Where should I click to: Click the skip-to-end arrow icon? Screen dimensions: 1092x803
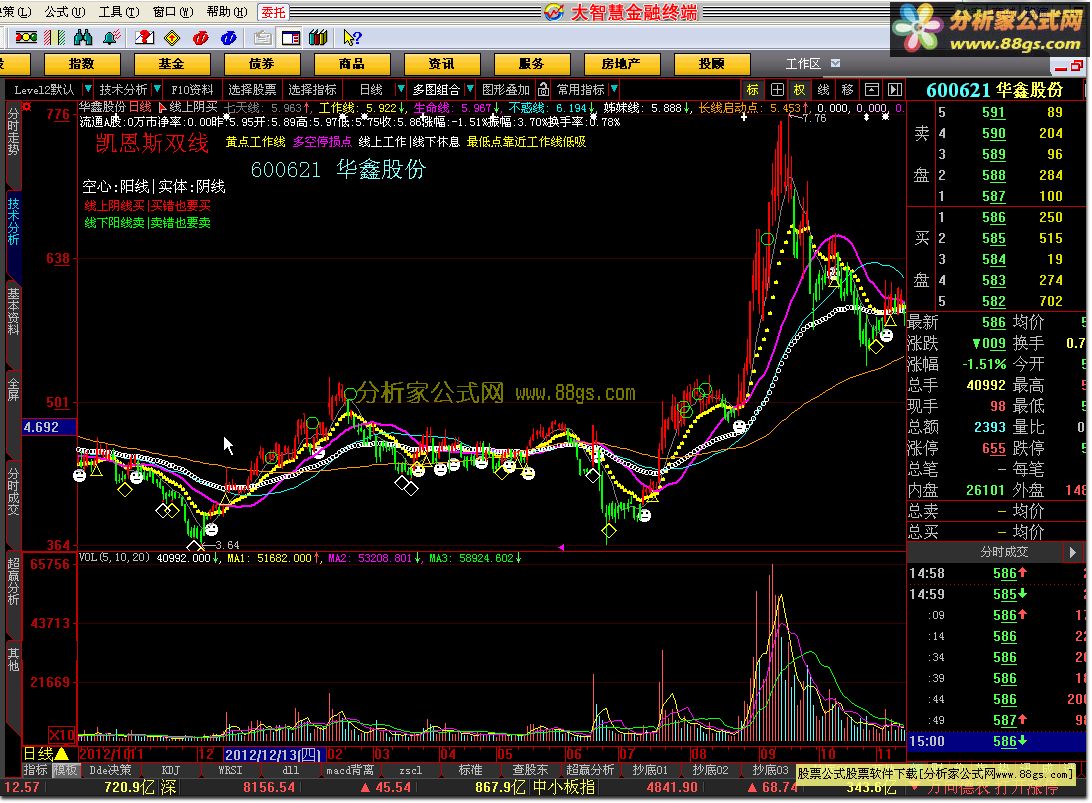coord(895,89)
